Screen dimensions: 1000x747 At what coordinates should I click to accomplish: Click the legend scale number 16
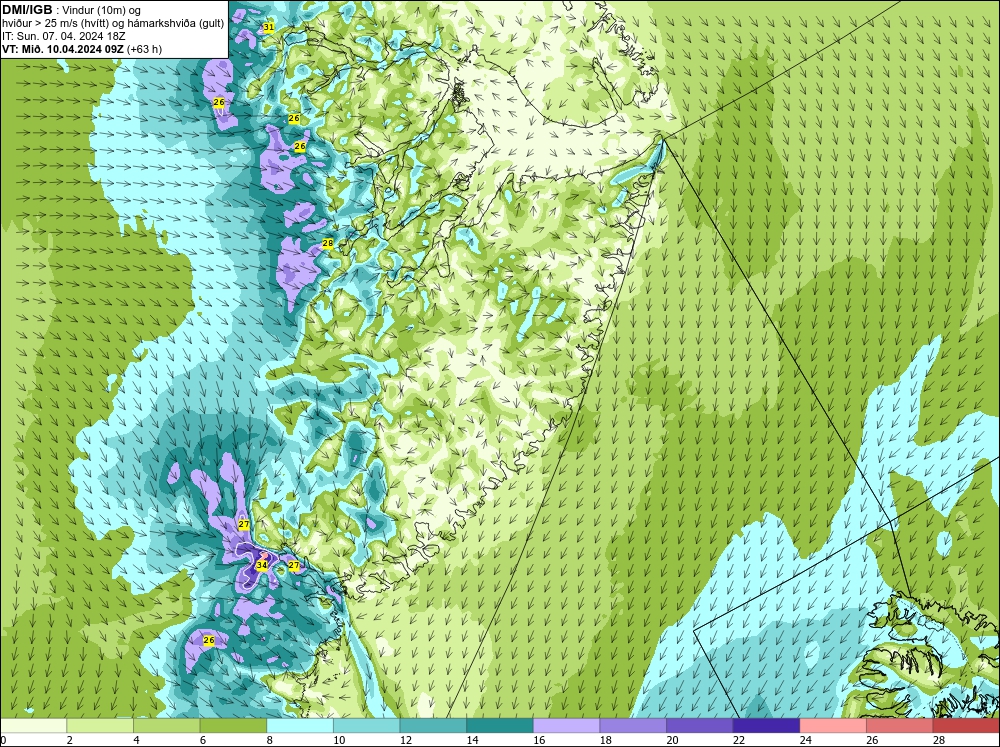coord(538,740)
